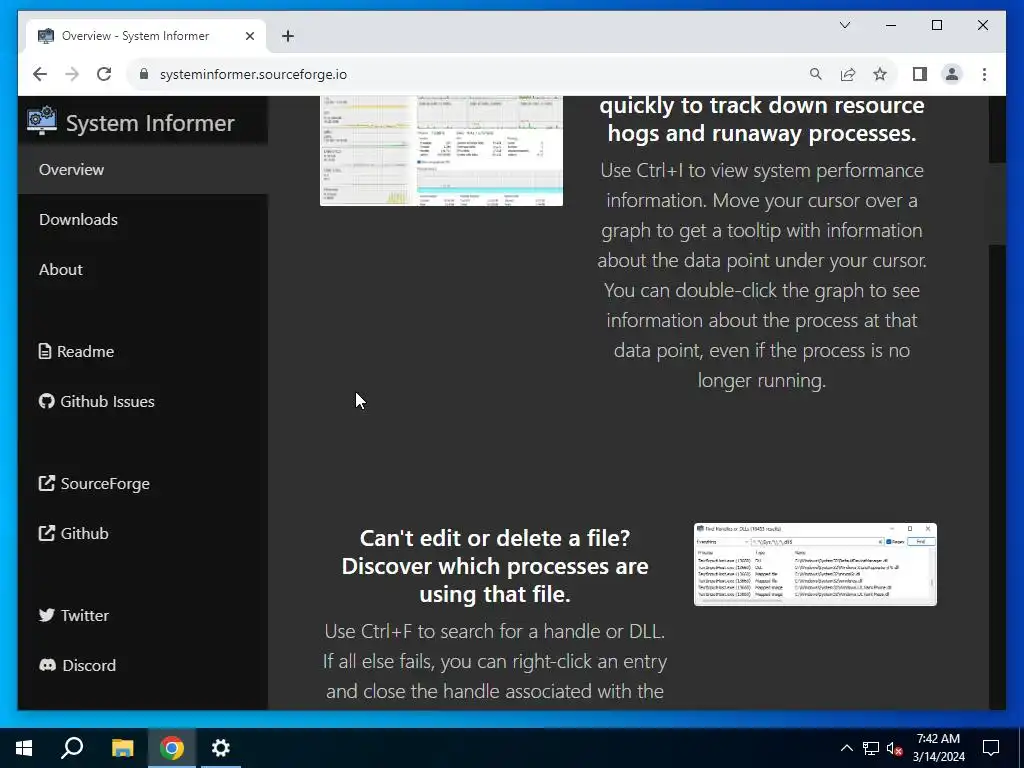Click the GitHub octocat icon beside Github Issues
Viewport: 1024px width, 768px height.
[46, 401]
